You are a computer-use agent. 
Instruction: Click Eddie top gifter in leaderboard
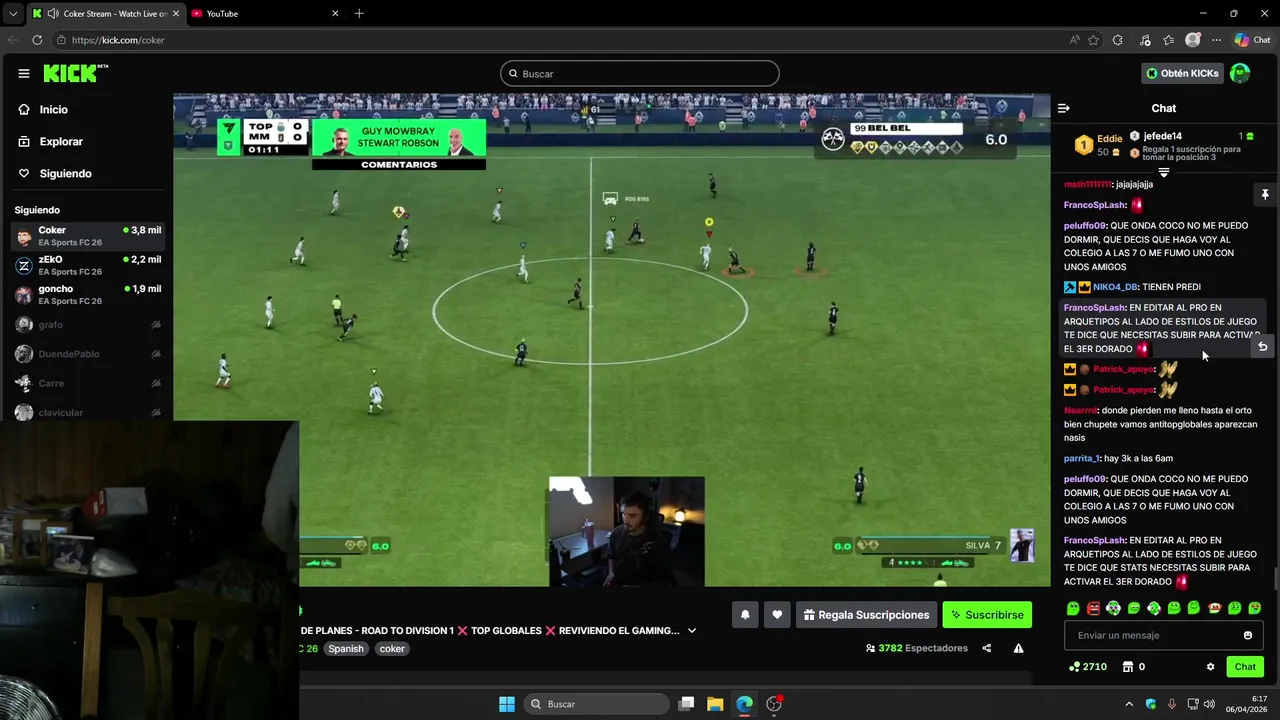[1098, 145]
